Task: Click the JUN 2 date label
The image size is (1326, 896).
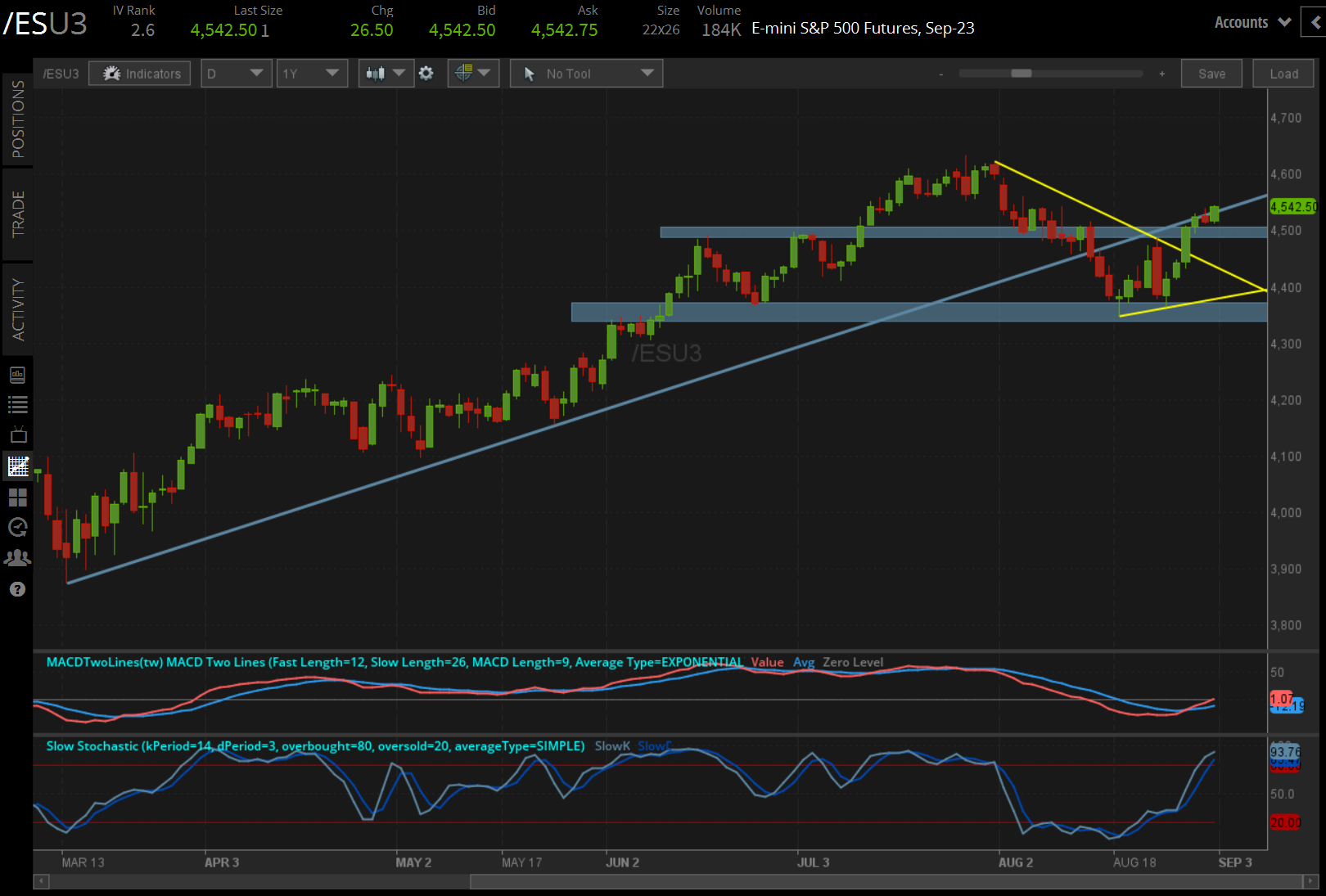Action: (x=623, y=862)
